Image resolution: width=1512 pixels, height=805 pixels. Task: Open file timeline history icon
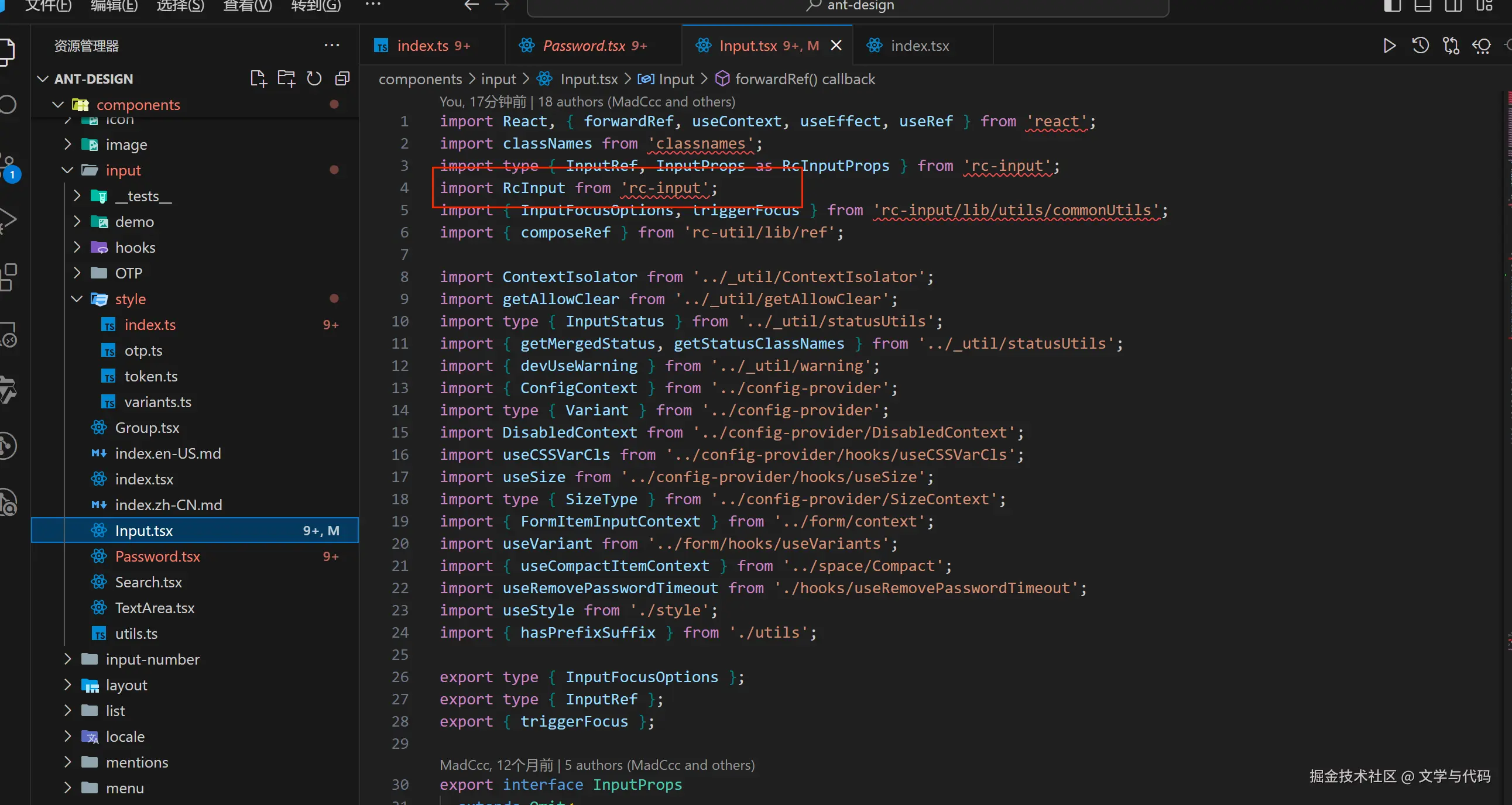pyautogui.click(x=1420, y=46)
